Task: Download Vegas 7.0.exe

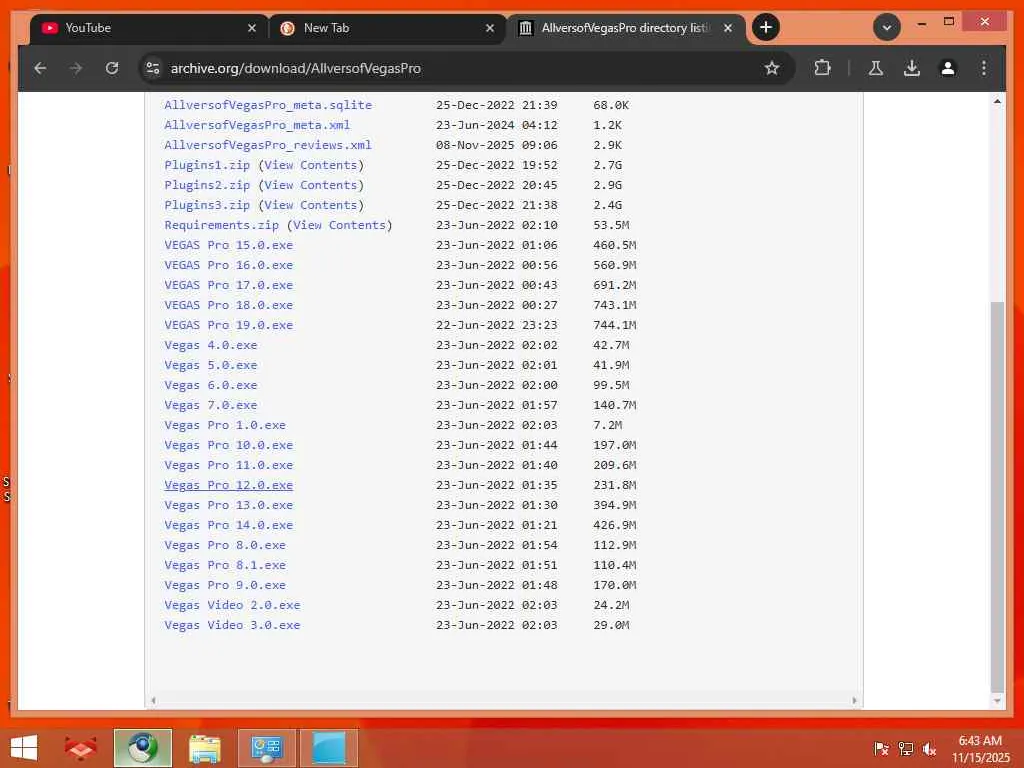Action: click(210, 405)
